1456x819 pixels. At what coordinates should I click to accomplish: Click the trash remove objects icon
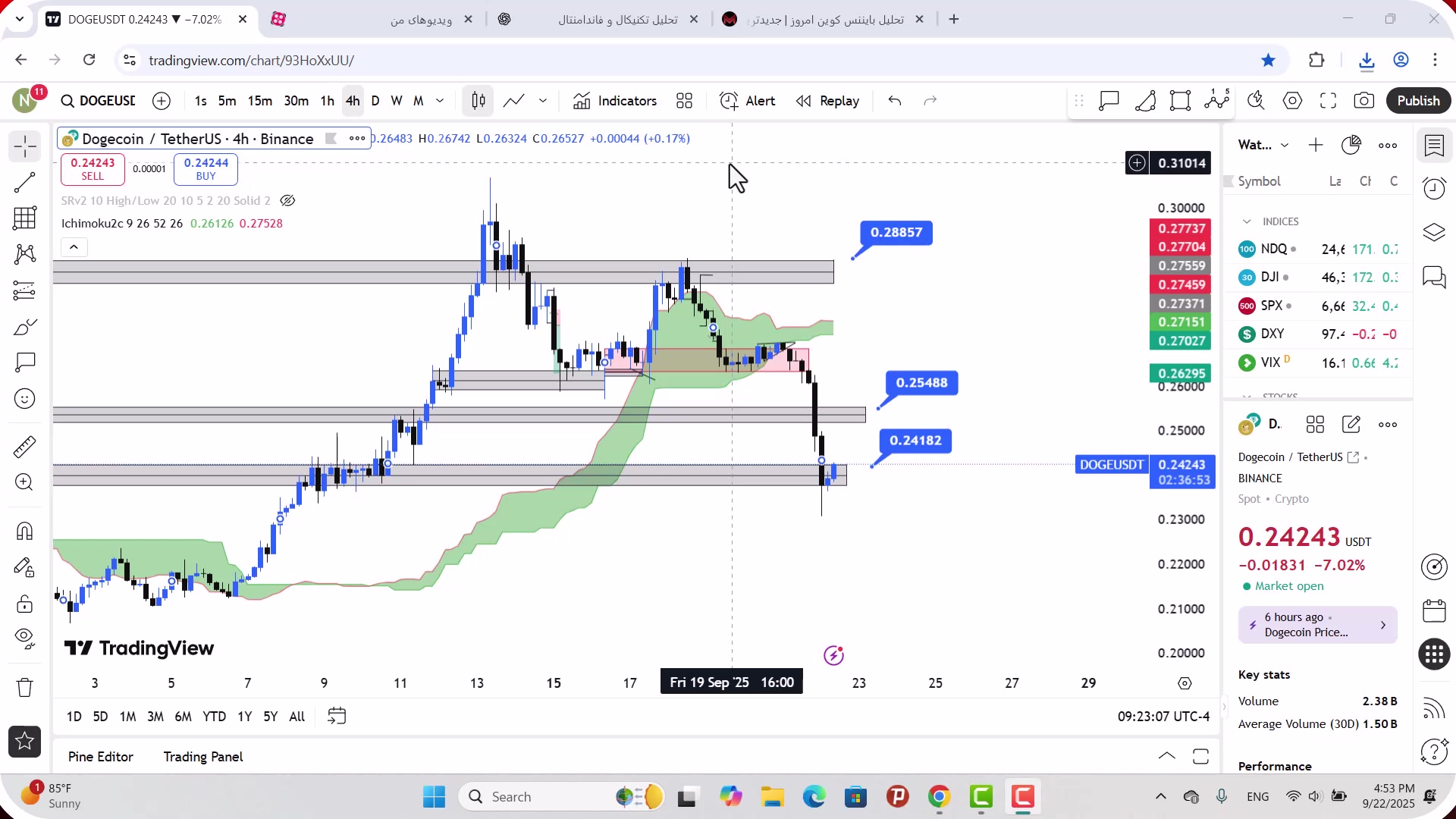(x=25, y=687)
